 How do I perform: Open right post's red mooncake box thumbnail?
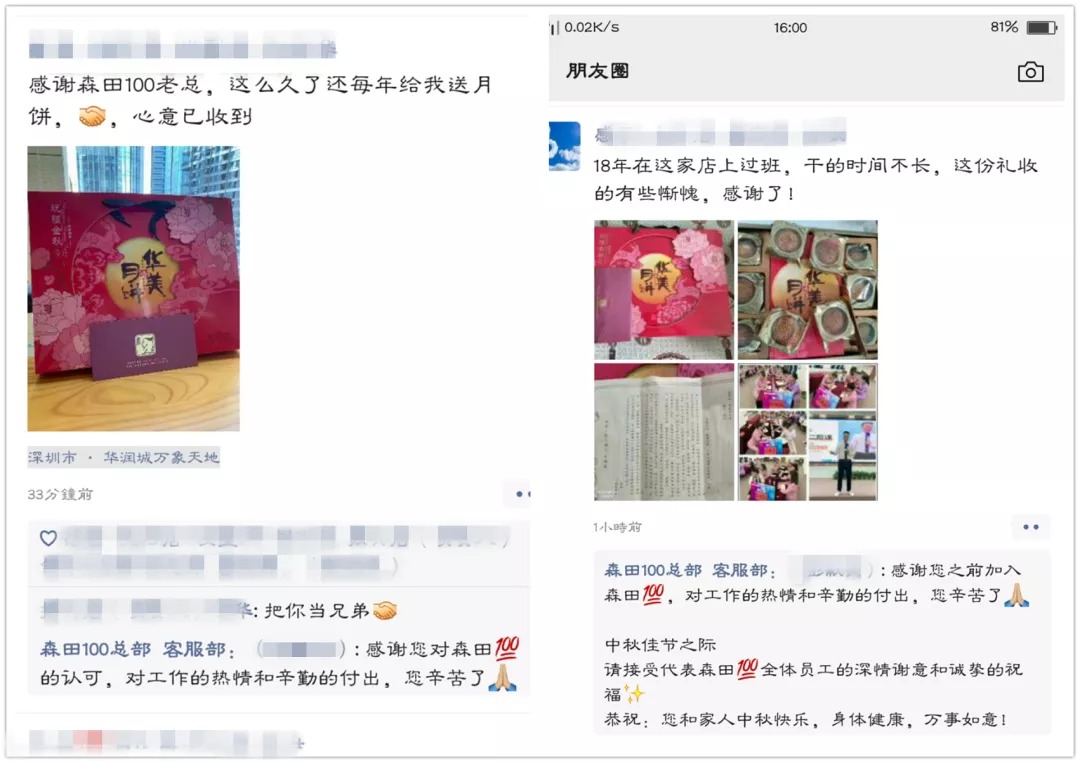click(x=664, y=290)
